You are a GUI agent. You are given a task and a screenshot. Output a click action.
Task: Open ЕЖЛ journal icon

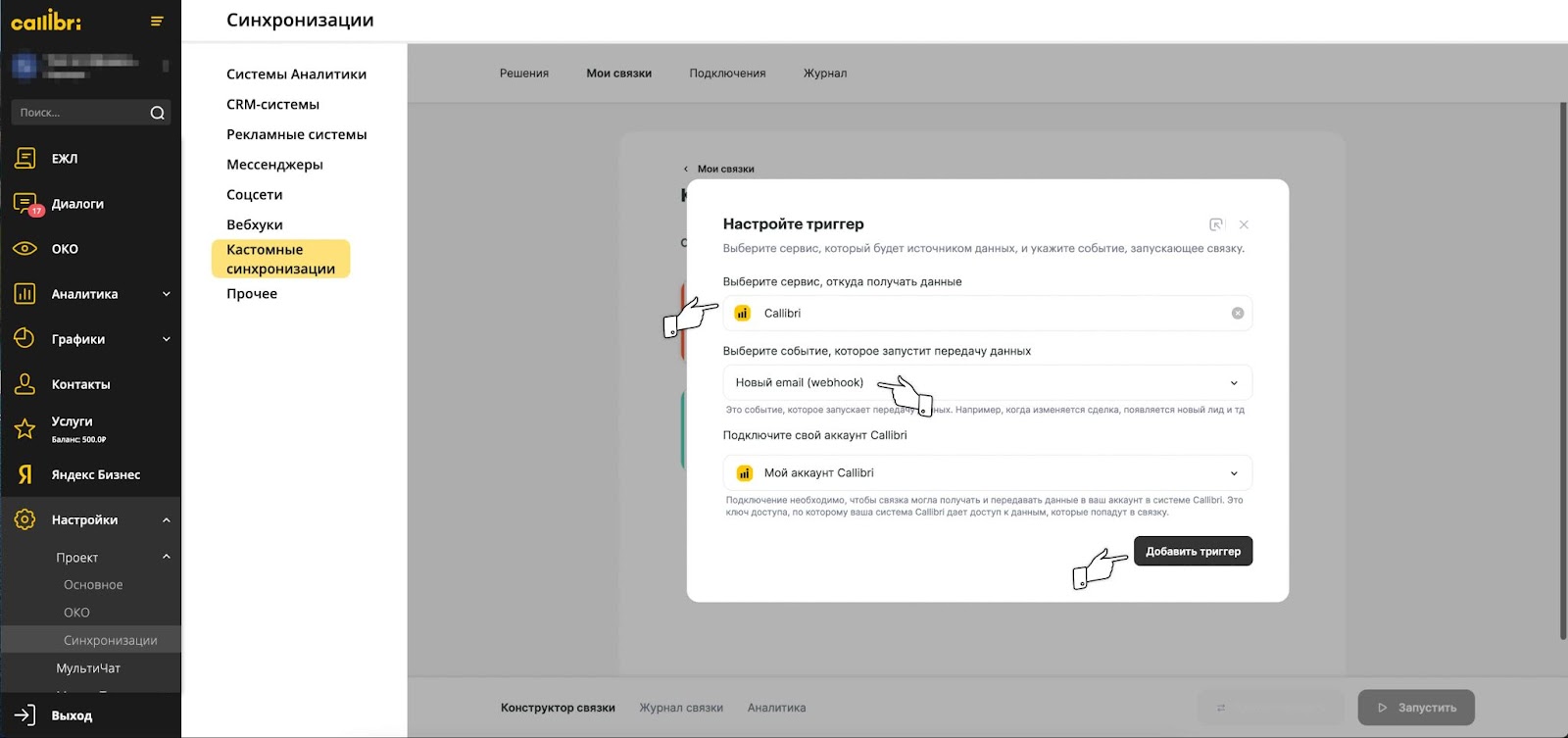pyautogui.click(x=25, y=158)
